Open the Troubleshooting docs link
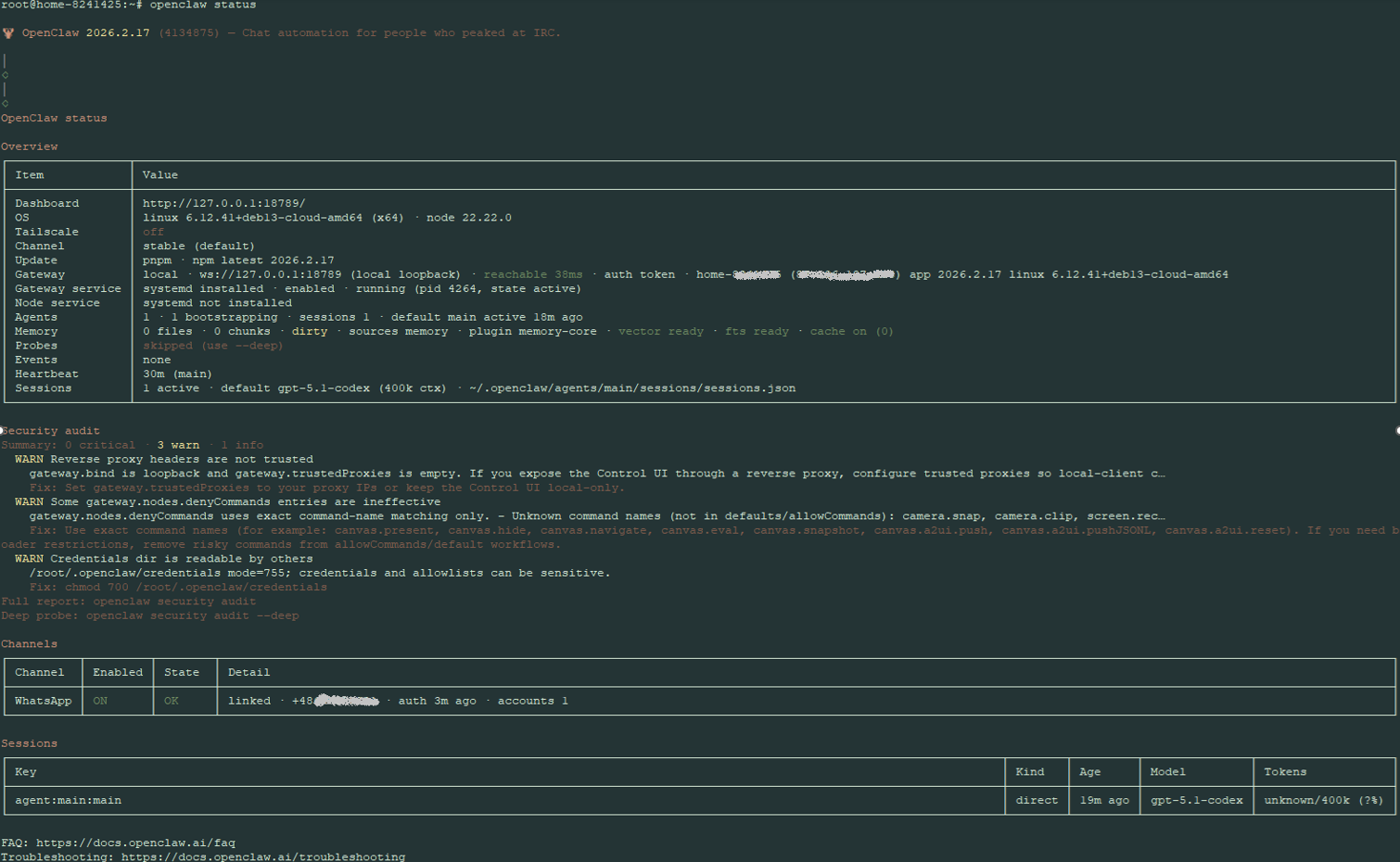1400x862 pixels. 262,856
